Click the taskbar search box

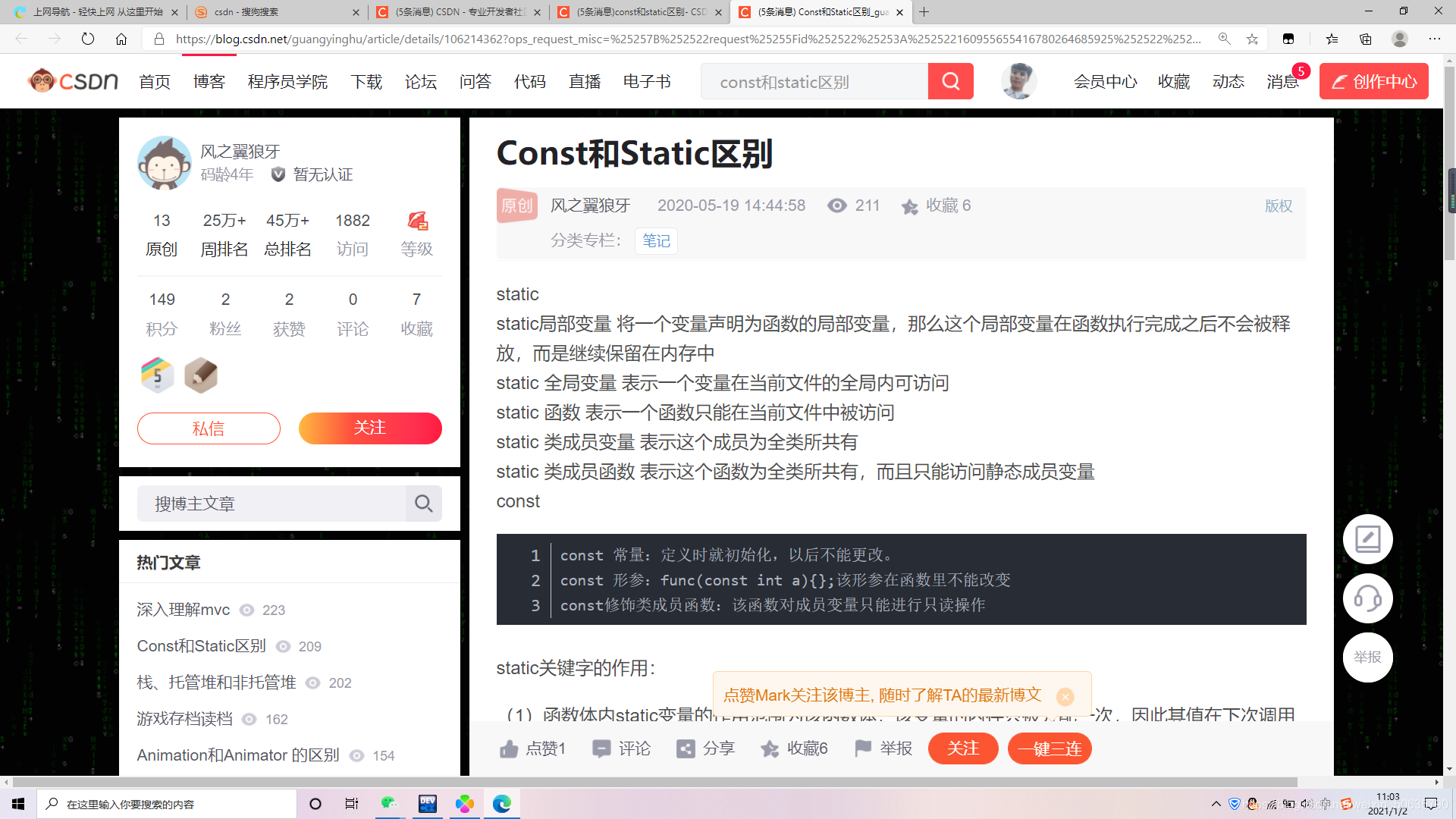[x=167, y=804]
